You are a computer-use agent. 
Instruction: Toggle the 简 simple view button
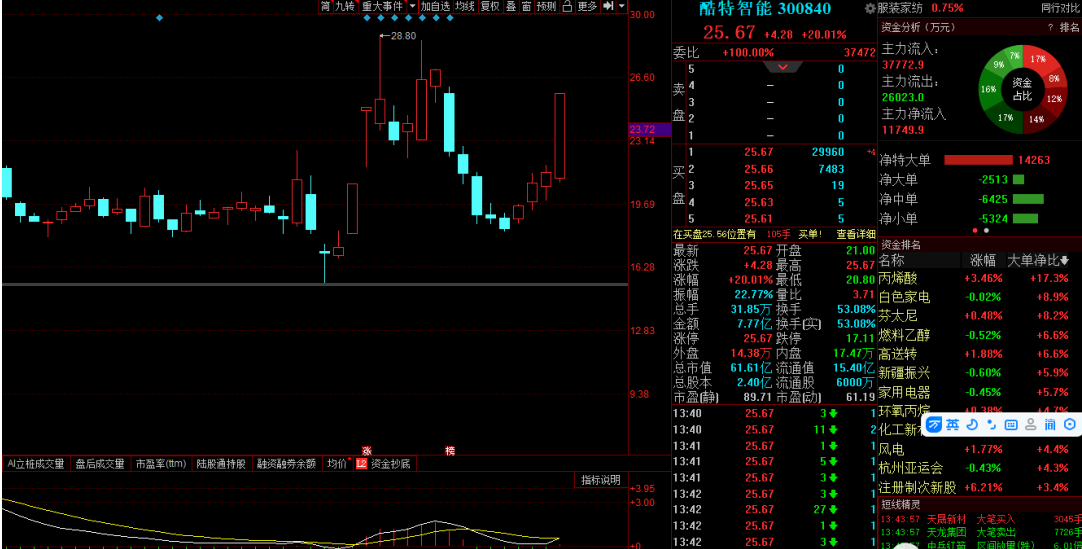[325, 6]
